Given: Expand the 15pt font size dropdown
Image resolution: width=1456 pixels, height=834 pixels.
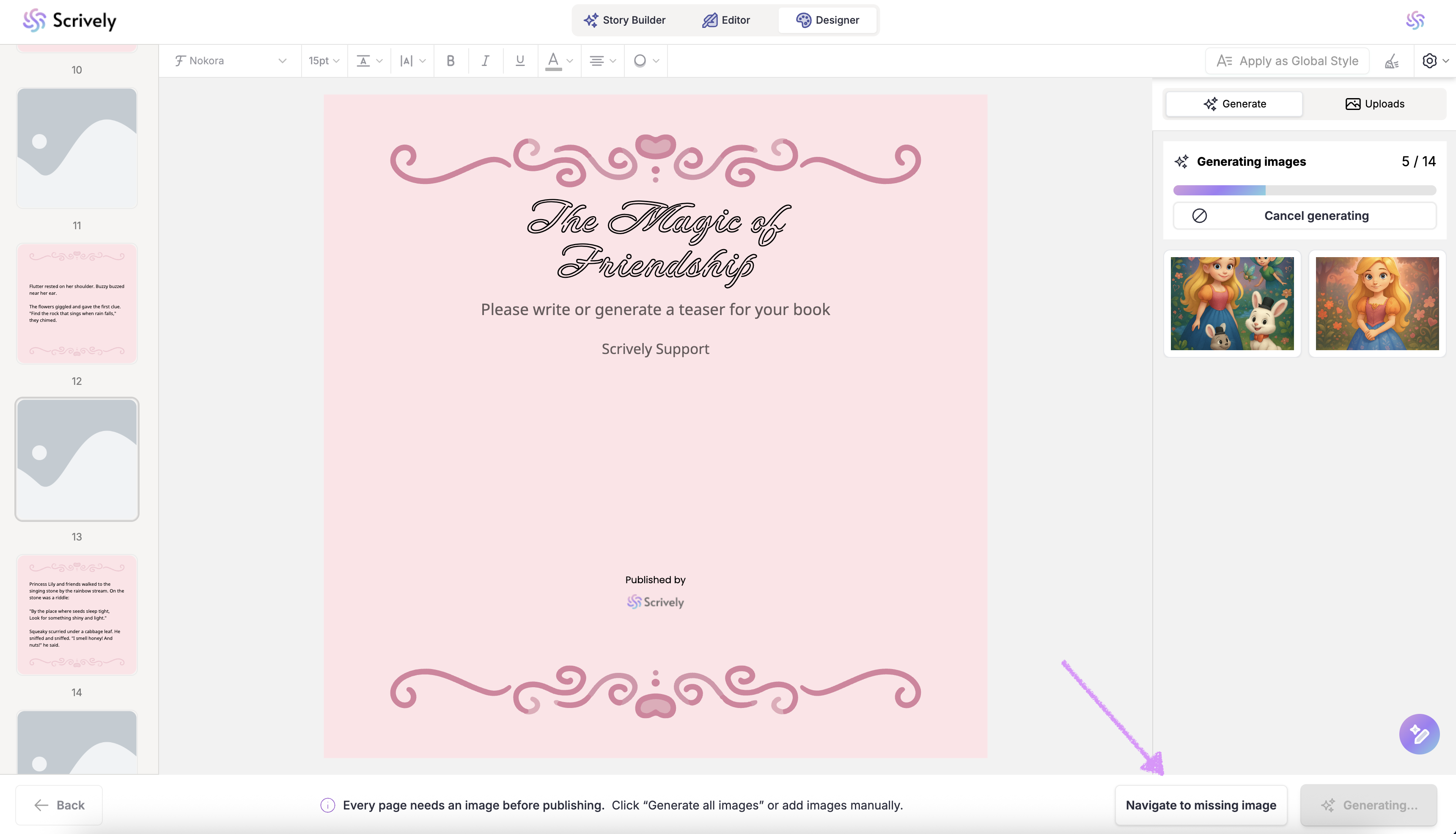Looking at the screenshot, I should [x=324, y=61].
